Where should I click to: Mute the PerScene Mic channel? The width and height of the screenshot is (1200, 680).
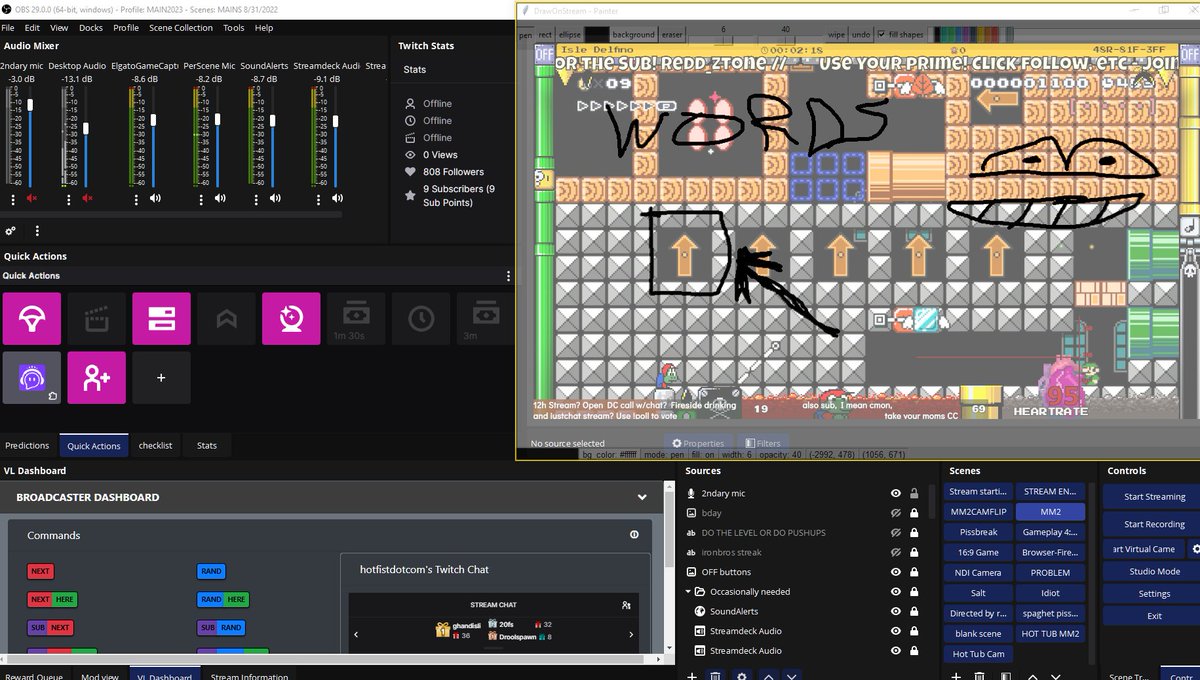click(220, 199)
